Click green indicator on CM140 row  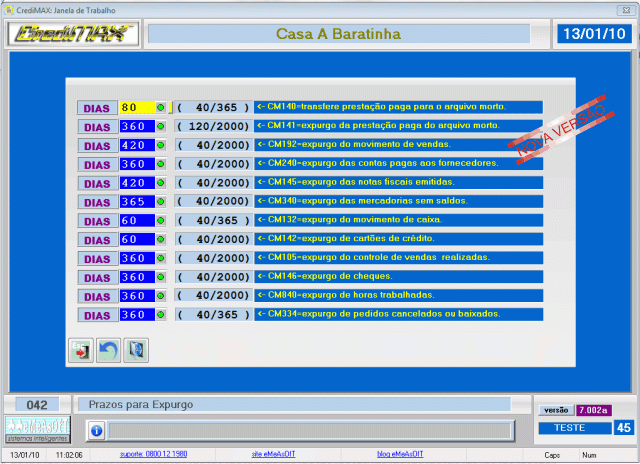point(162,107)
